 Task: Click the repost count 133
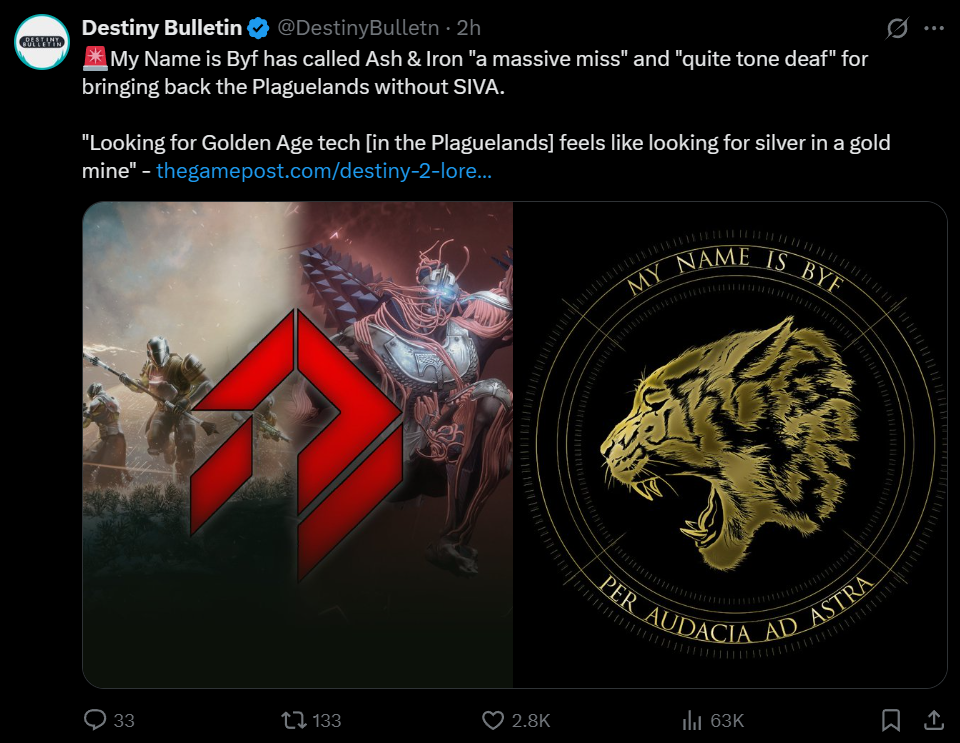click(x=326, y=720)
